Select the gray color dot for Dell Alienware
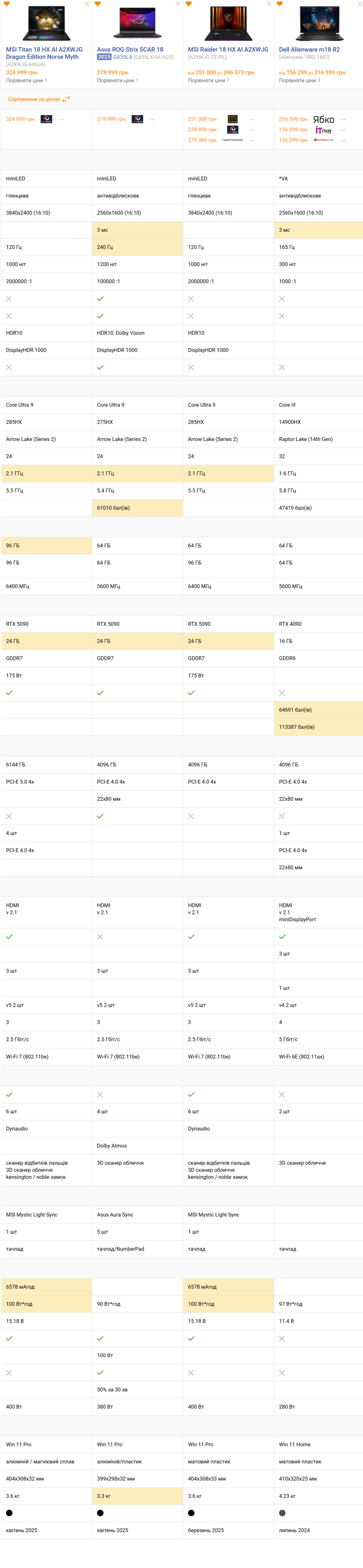This screenshot has height=1568, width=363. (x=282, y=1513)
